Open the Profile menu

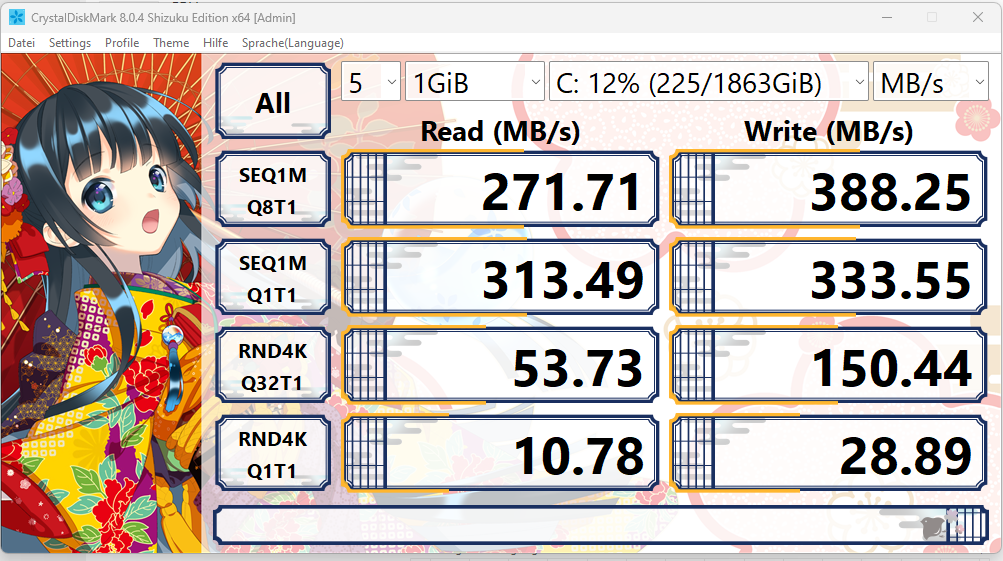click(x=122, y=43)
